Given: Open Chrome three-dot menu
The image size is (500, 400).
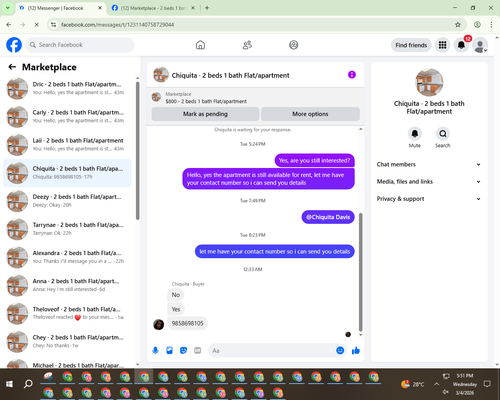Looking at the screenshot, I should [x=491, y=24].
